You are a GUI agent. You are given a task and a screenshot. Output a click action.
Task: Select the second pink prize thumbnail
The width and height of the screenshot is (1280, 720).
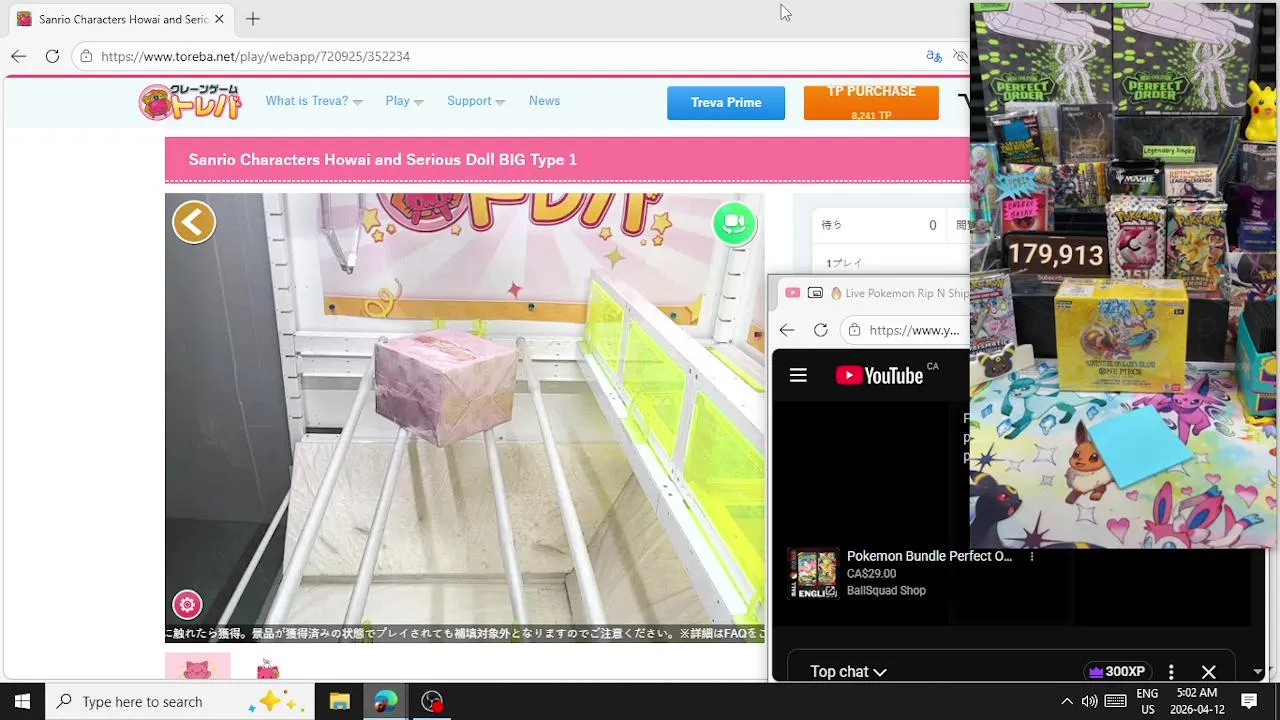click(267, 668)
